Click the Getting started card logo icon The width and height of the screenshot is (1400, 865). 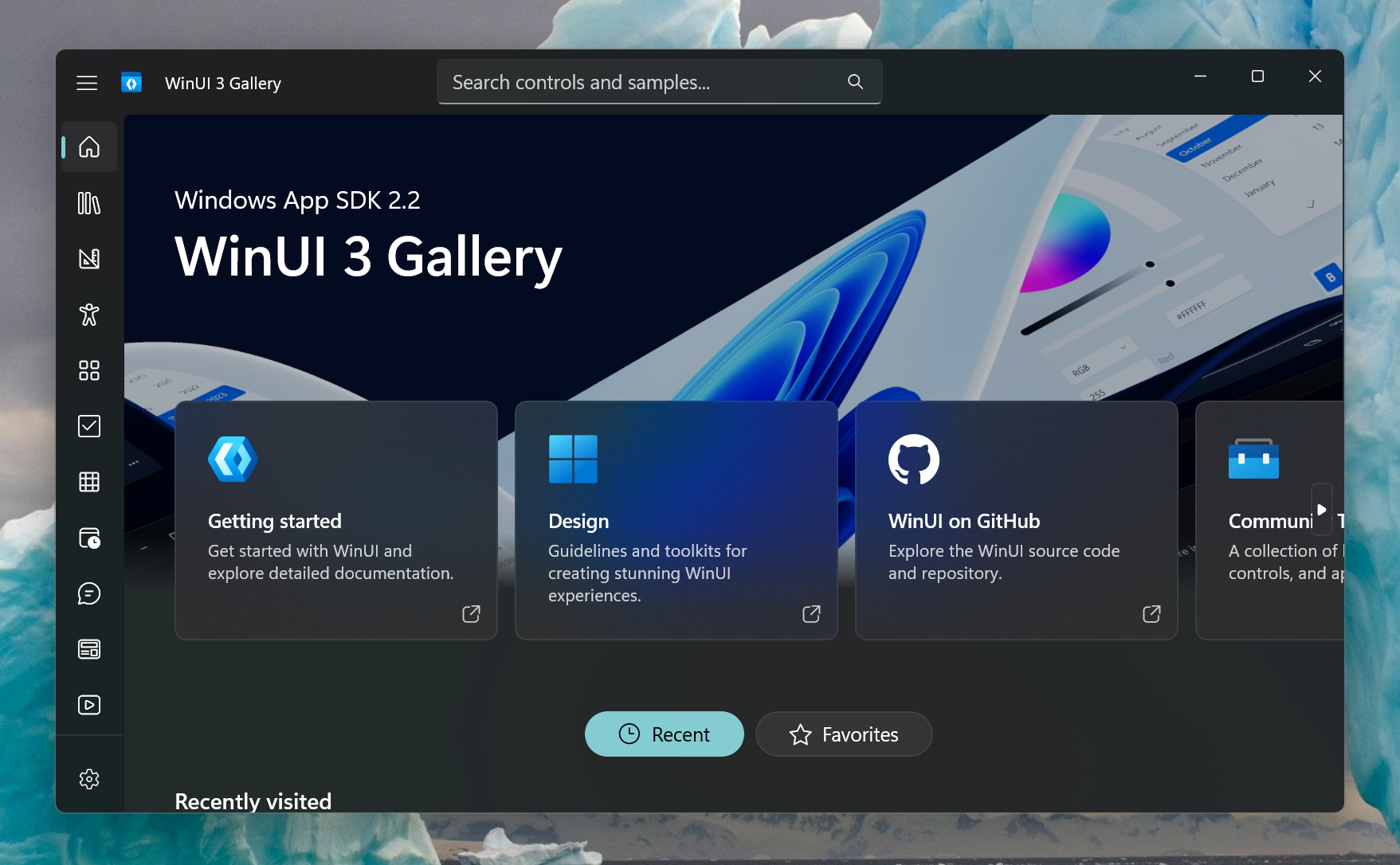point(233,459)
